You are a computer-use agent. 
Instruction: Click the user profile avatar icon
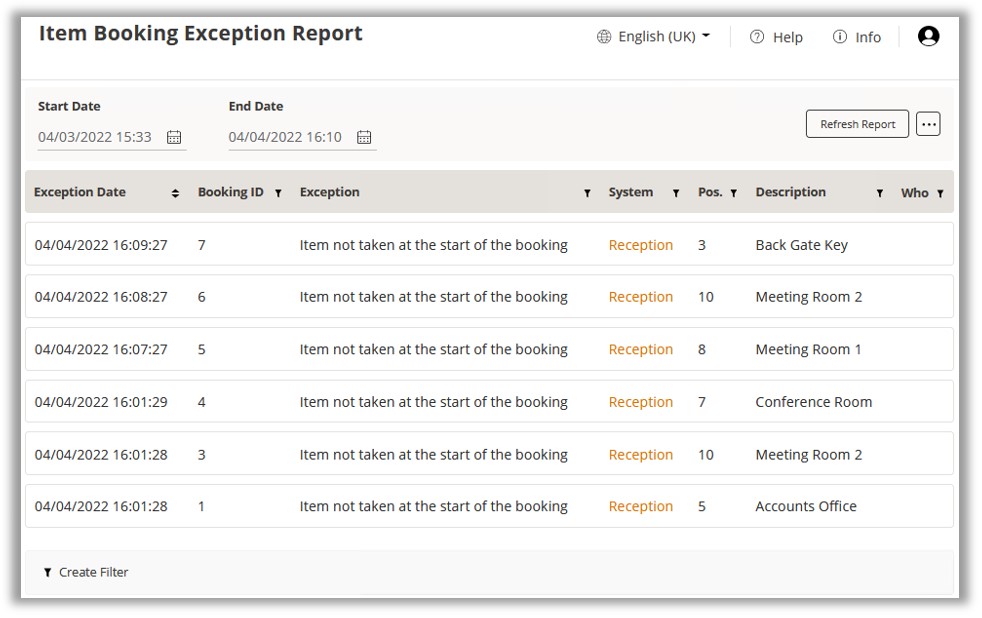tap(928, 37)
